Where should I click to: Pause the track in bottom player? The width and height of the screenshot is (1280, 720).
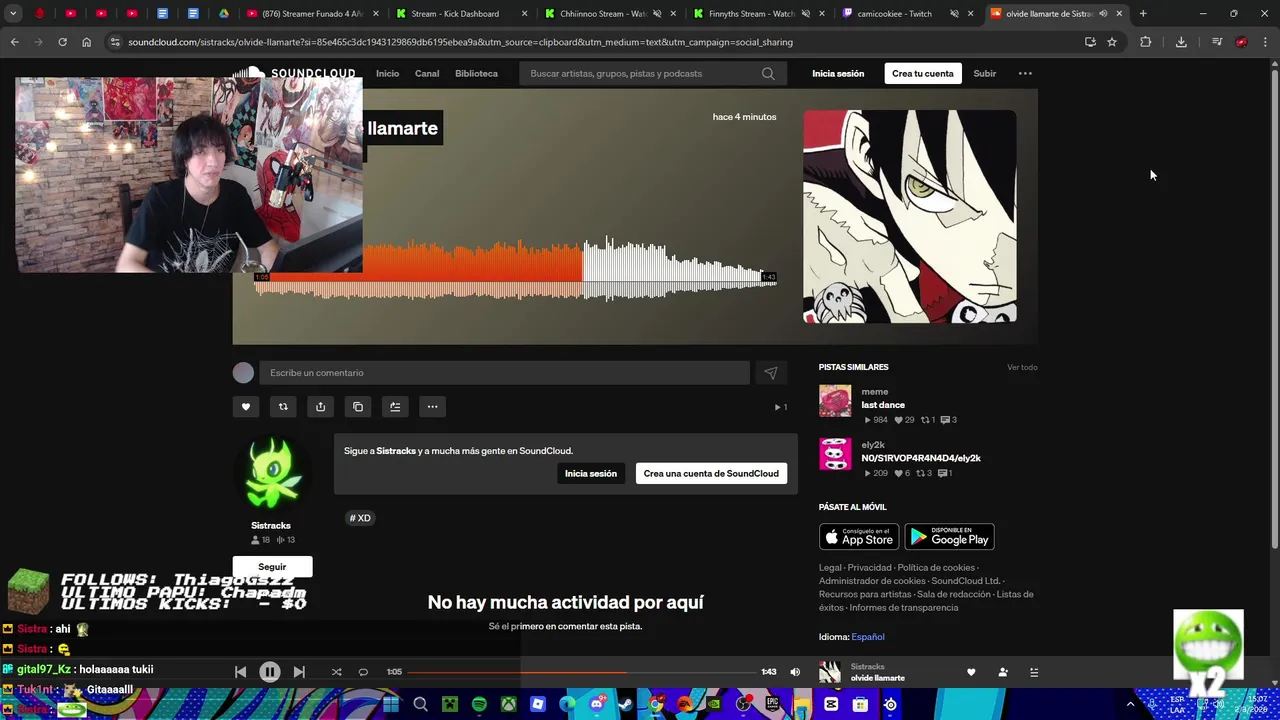pos(270,672)
